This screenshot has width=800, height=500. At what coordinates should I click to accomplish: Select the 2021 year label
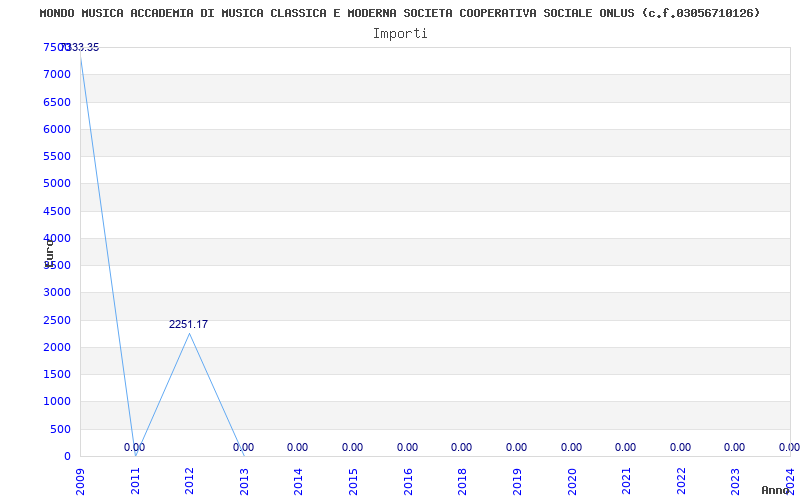pyautogui.click(x=626, y=481)
